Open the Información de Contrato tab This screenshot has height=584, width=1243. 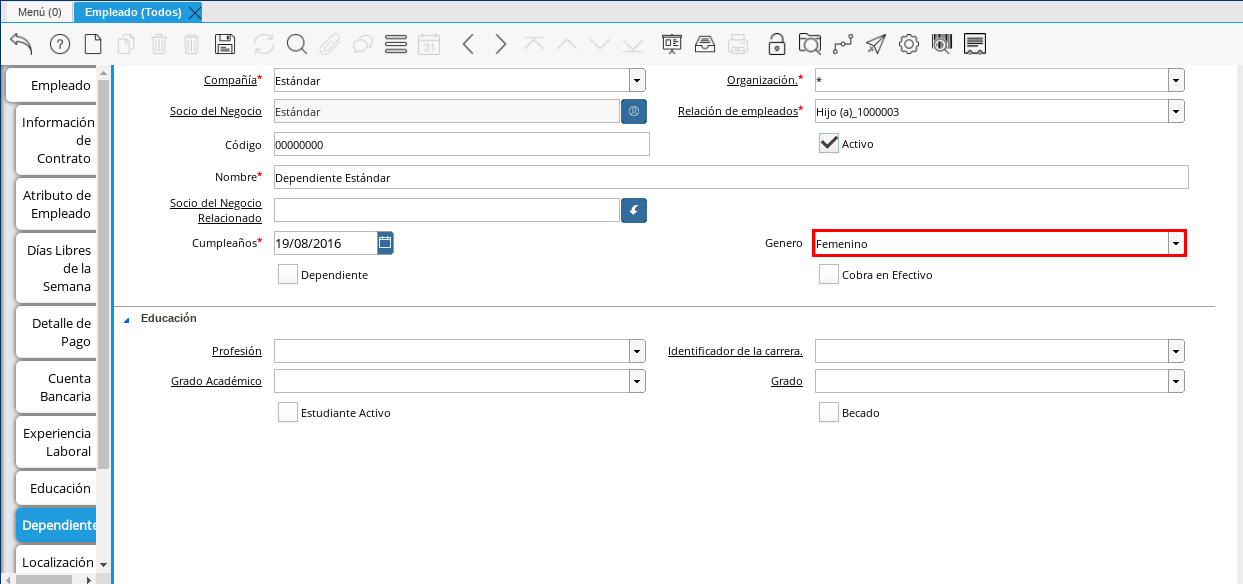point(56,140)
